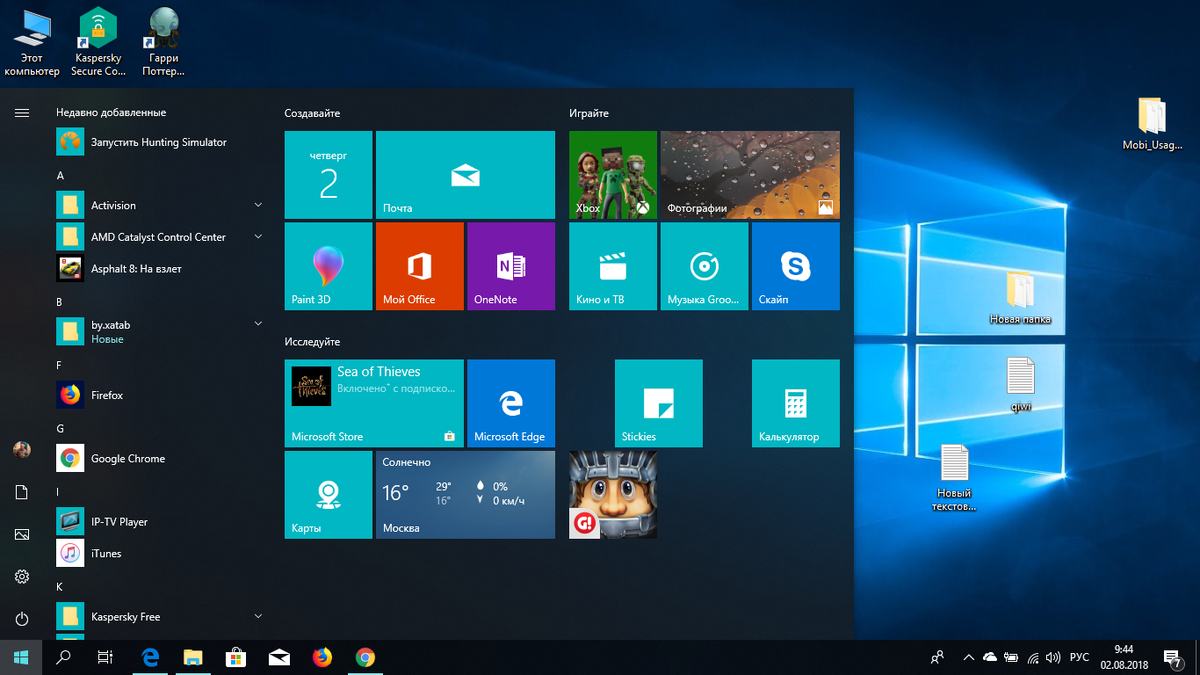Launch Запустить Hunting Simulator from the app list

160,142
